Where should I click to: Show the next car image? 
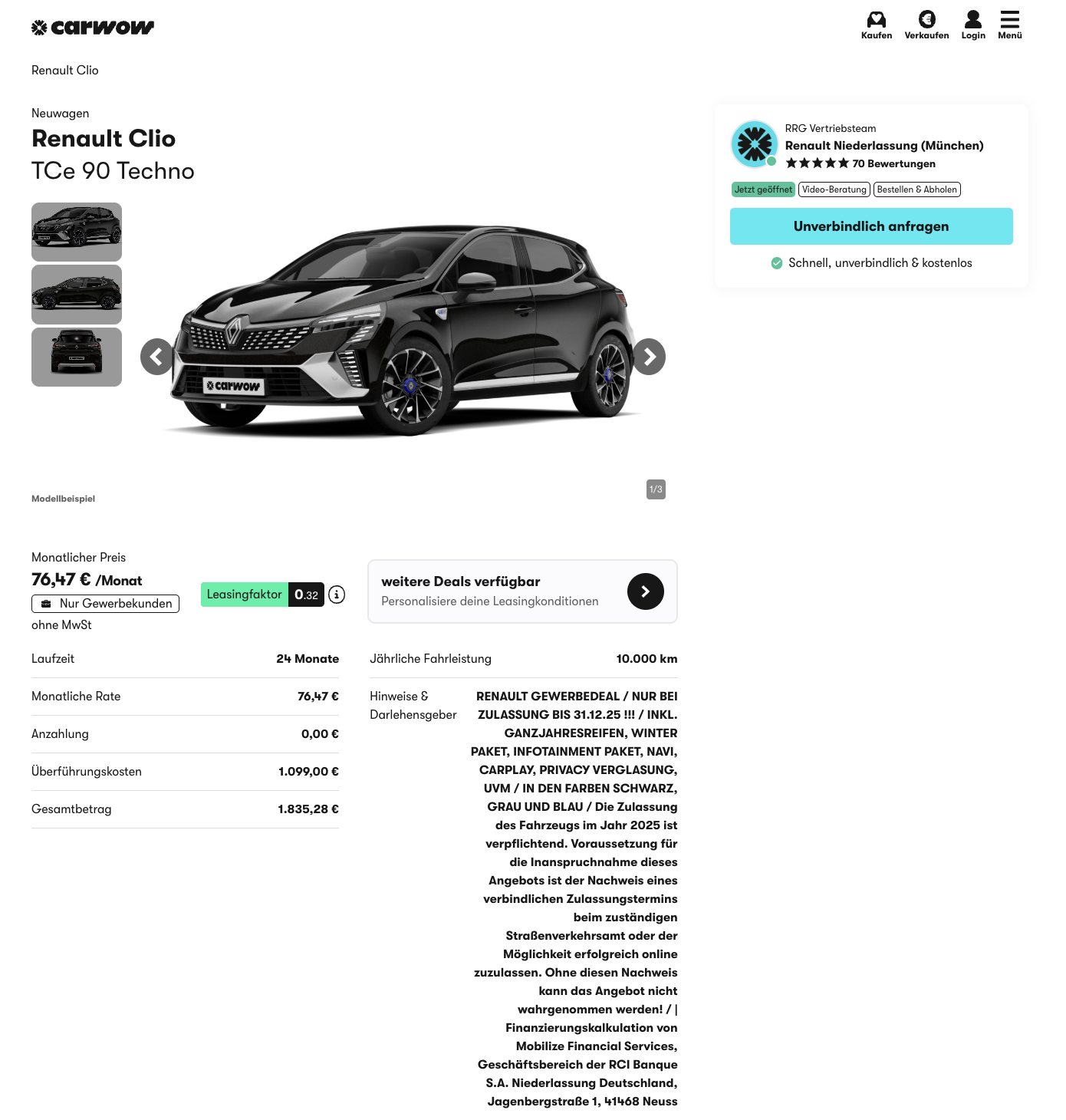(648, 357)
